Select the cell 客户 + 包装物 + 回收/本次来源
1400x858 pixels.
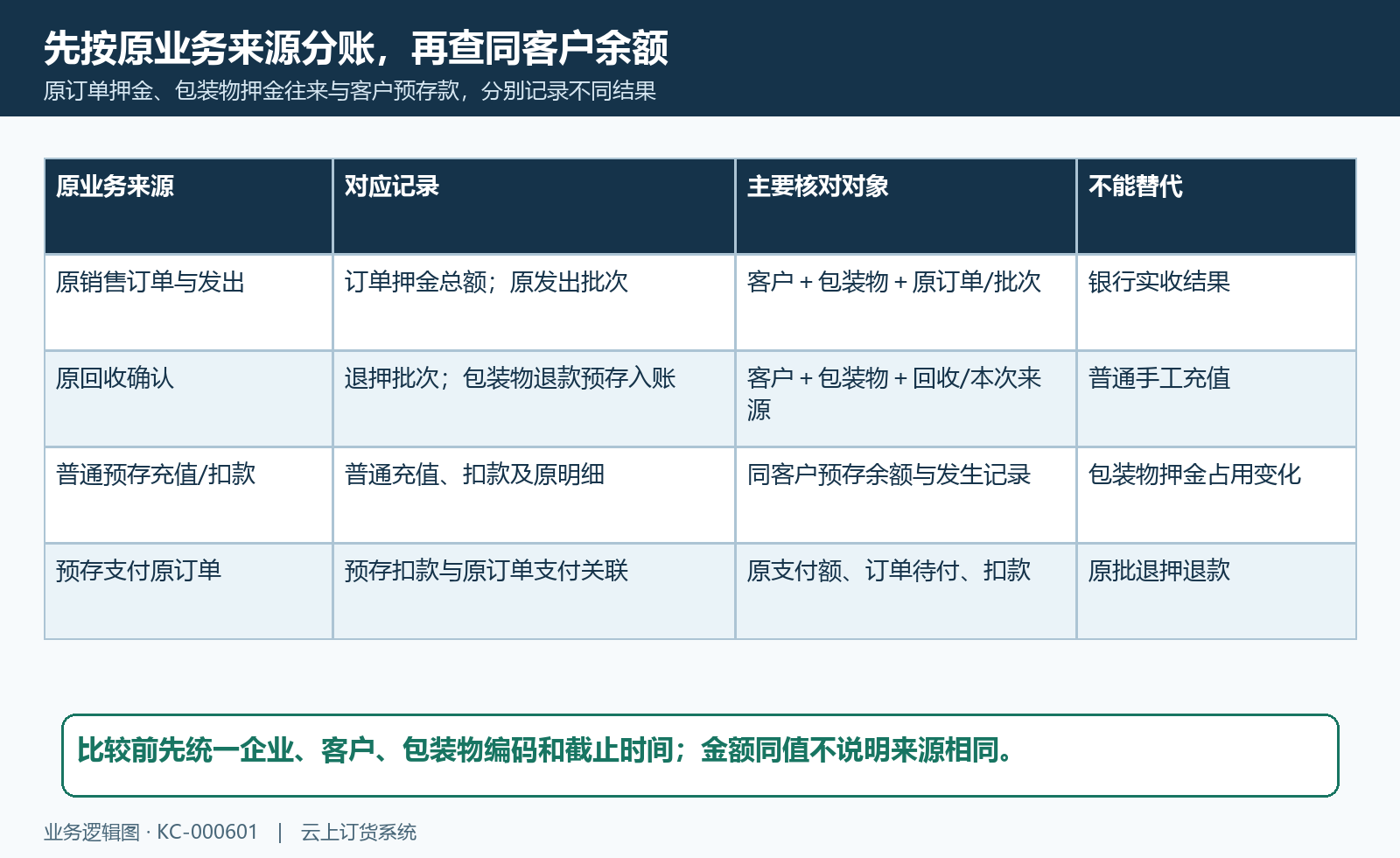[x=906, y=398]
